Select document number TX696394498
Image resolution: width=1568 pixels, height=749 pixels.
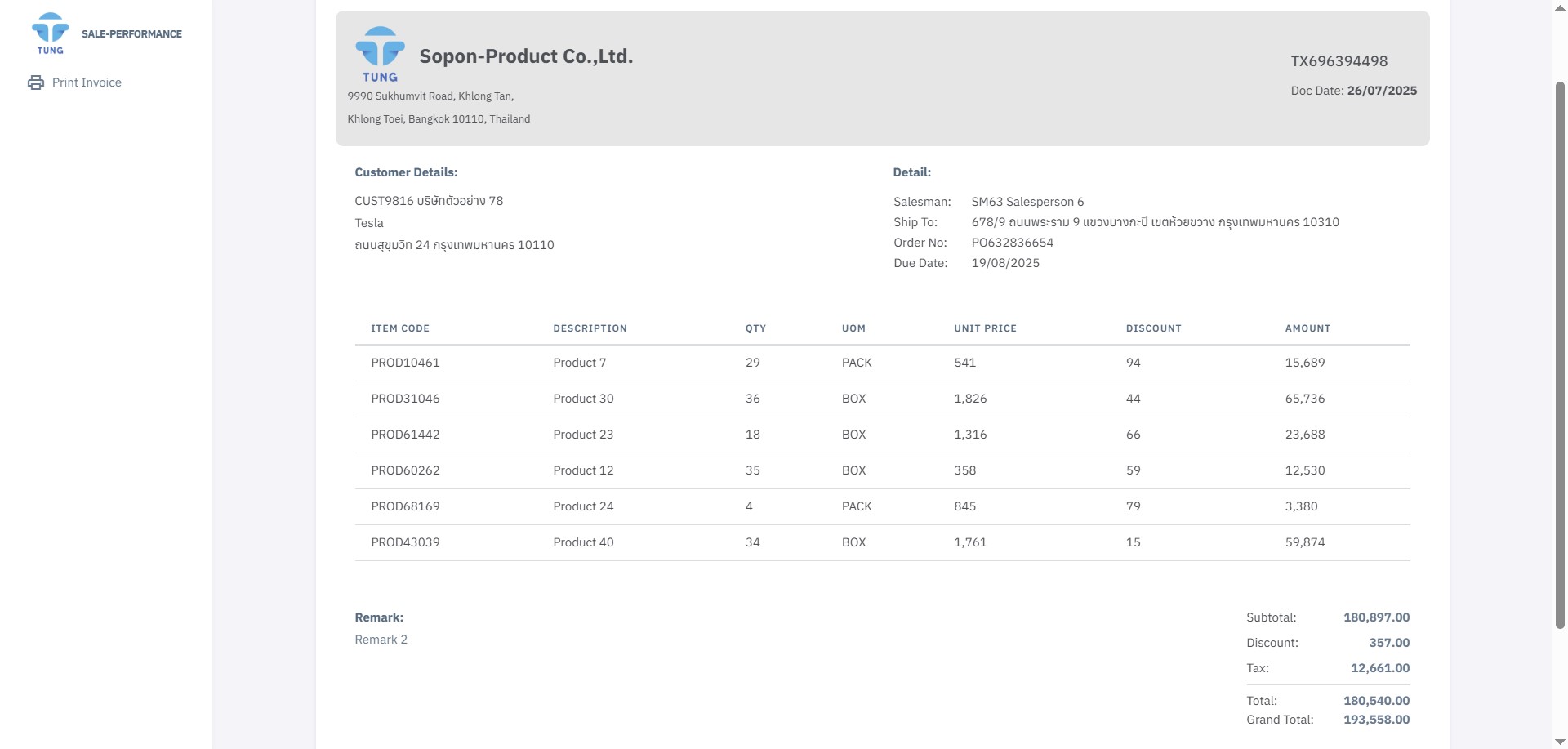pyautogui.click(x=1339, y=61)
